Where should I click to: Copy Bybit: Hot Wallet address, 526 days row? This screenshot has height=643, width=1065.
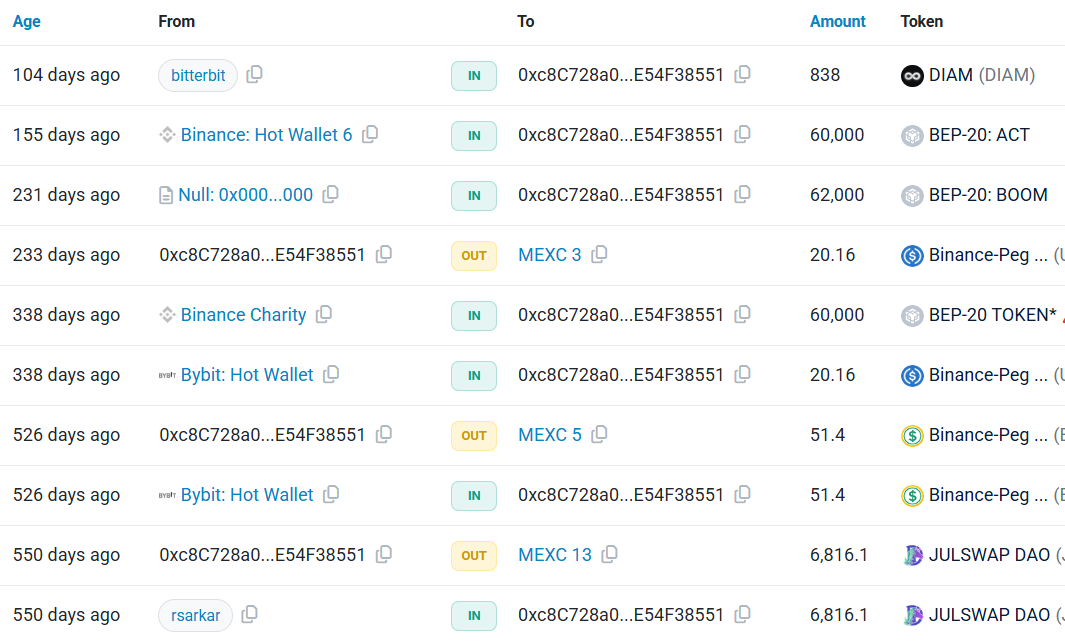coord(331,494)
